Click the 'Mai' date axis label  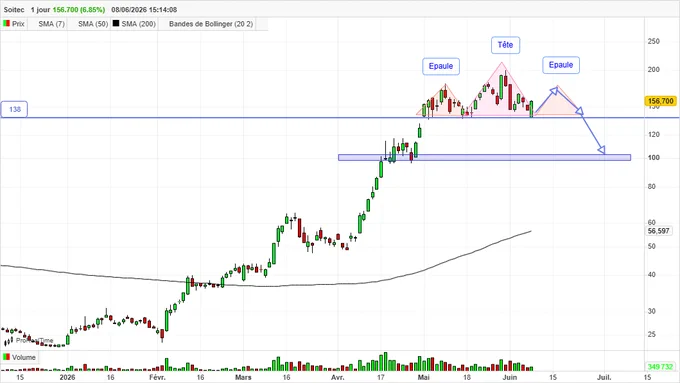423,377
